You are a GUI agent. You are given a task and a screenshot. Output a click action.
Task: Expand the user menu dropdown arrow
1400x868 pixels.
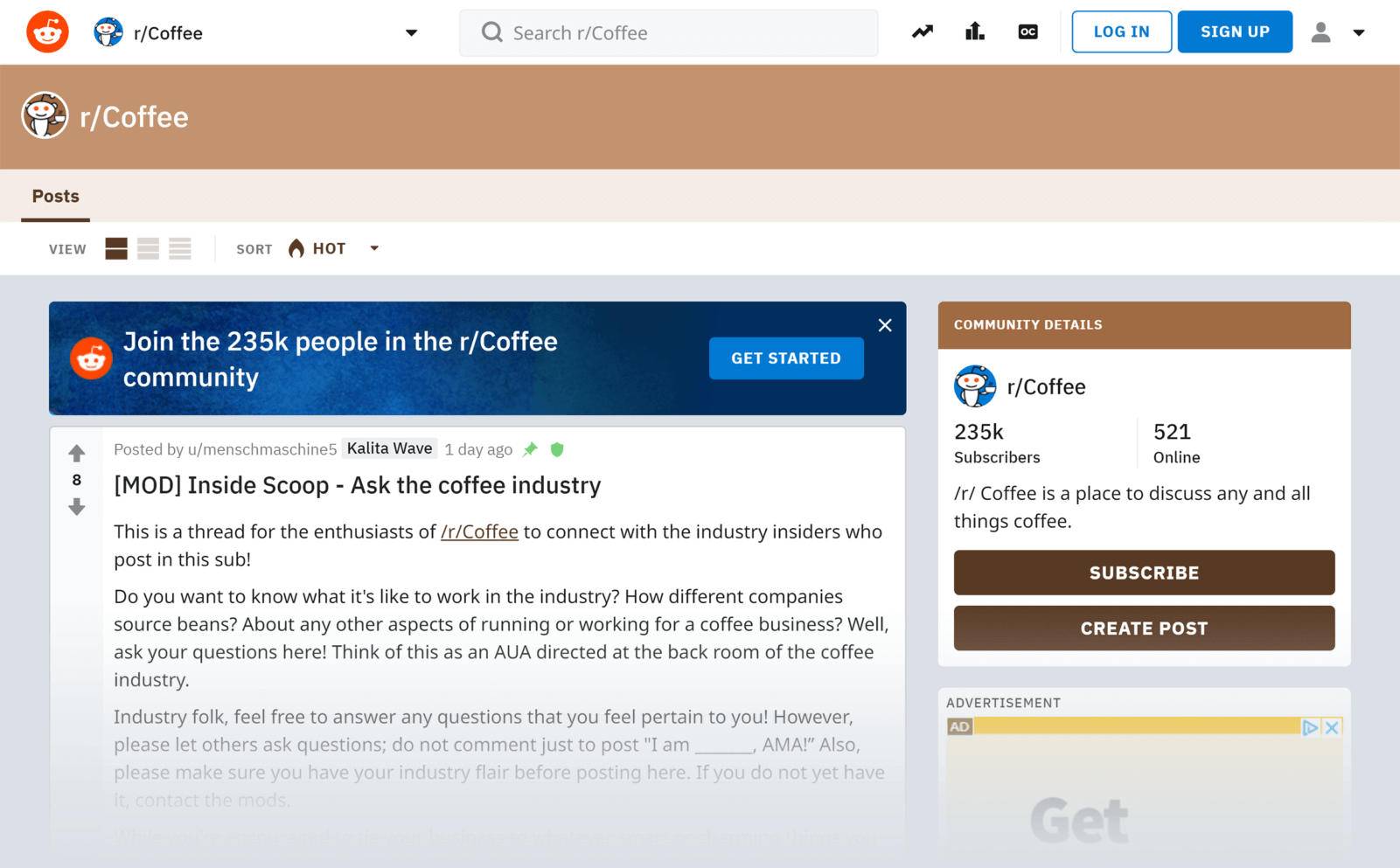[1359, 33]
